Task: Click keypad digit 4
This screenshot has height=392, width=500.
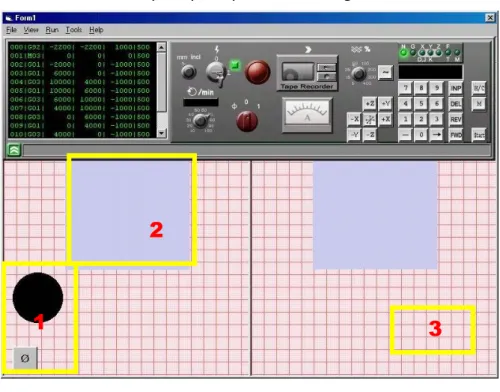Action: 405,104
